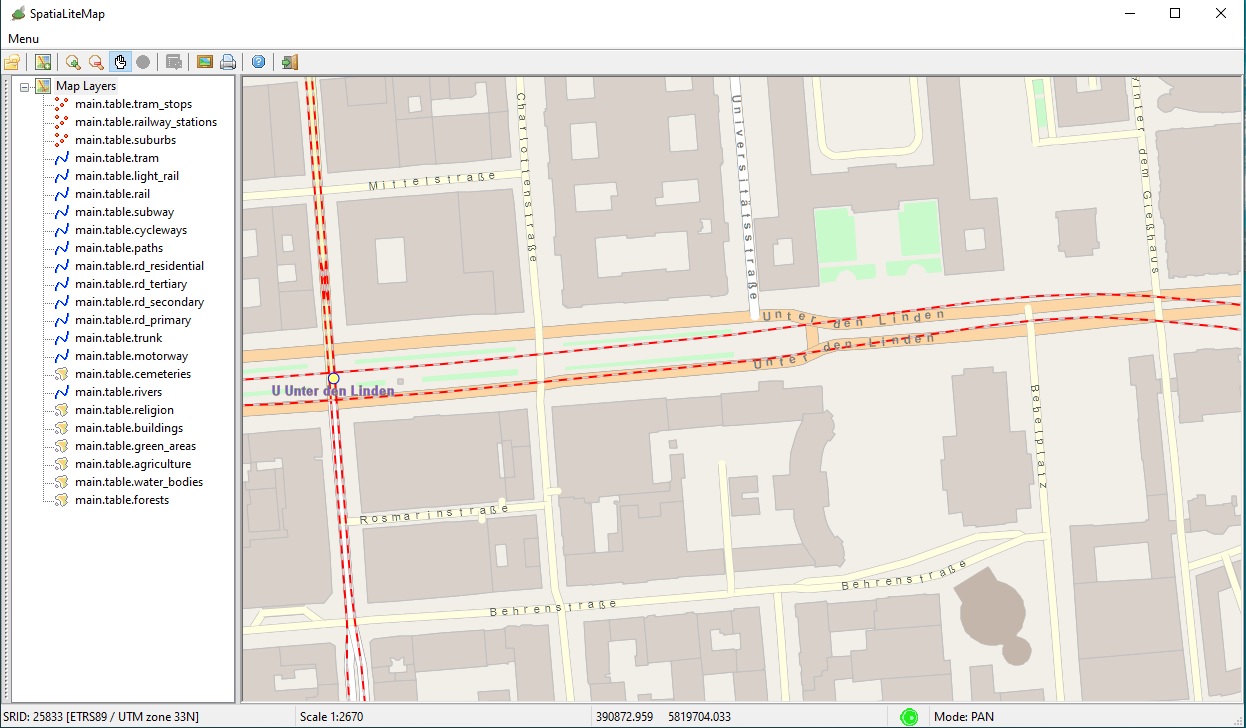This screenshot has width=1246, height=728.
Task: Open the Menu menu
Action: click(23, 38)
